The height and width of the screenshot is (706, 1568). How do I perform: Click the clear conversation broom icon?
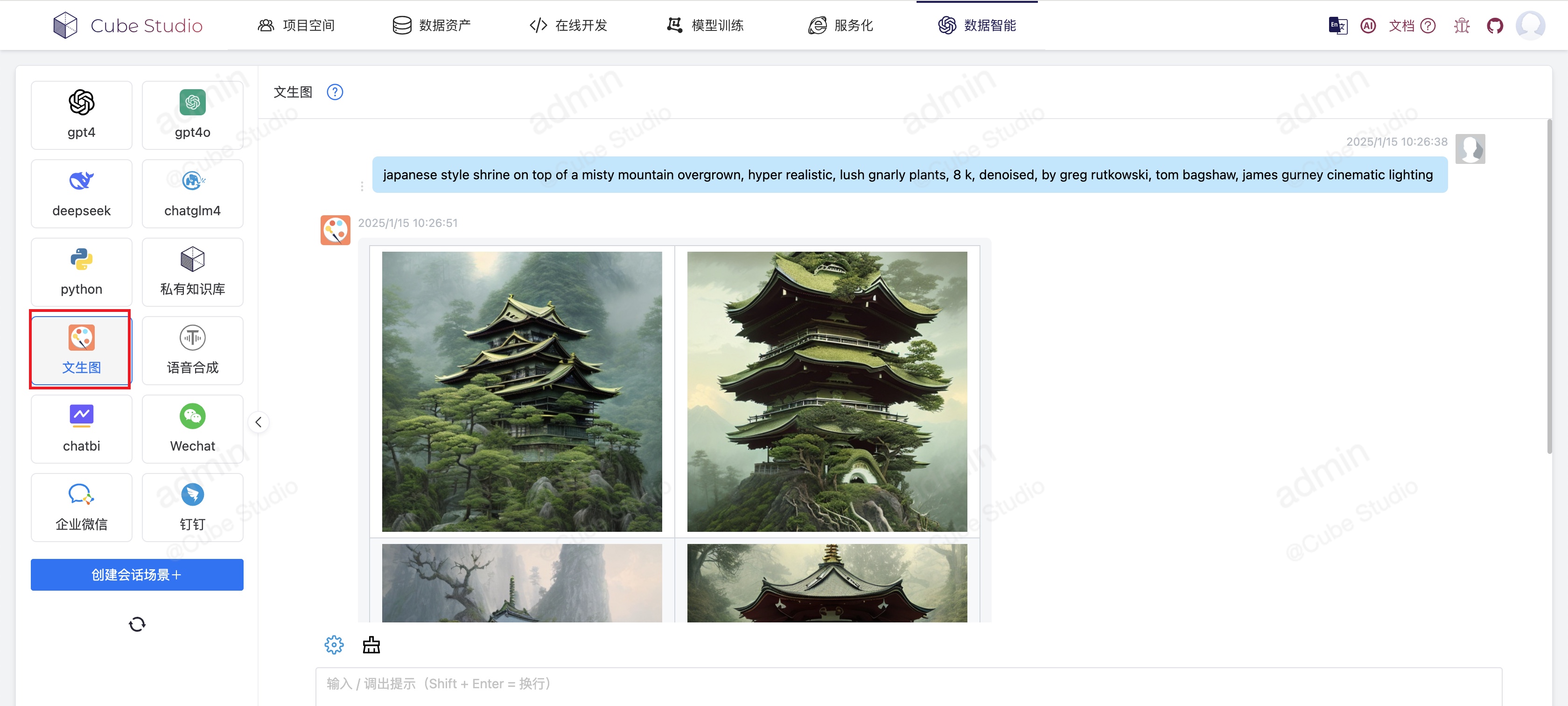371,644
